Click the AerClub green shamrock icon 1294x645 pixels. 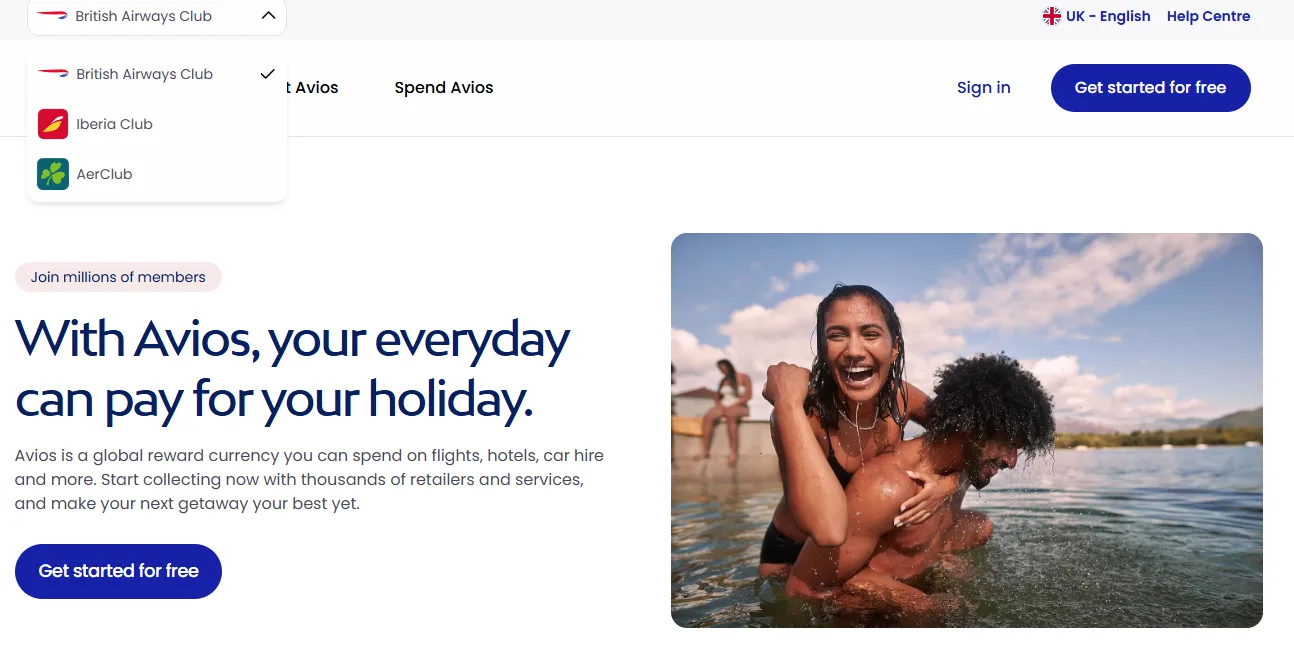click(53, 174)
